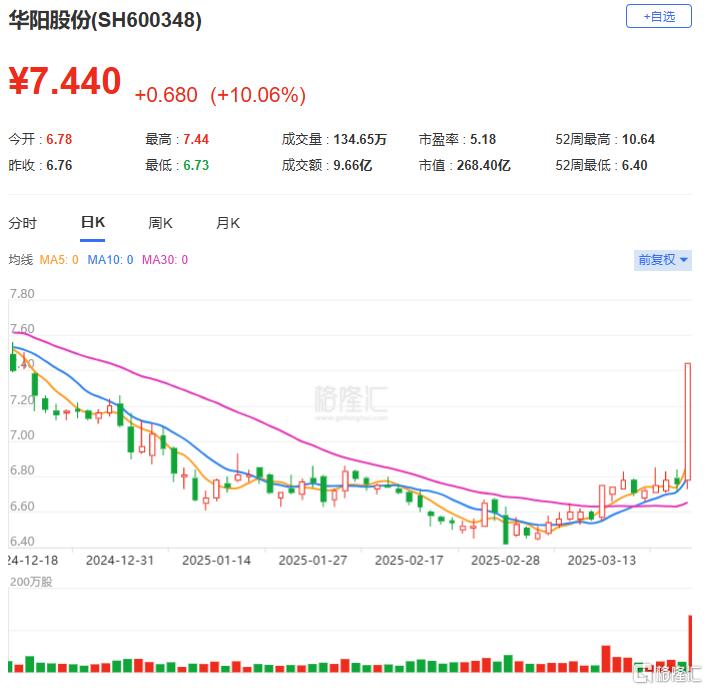Click the 市值 value 268.40亿
This screenshot has height=690, width=708.
[484, 165]
